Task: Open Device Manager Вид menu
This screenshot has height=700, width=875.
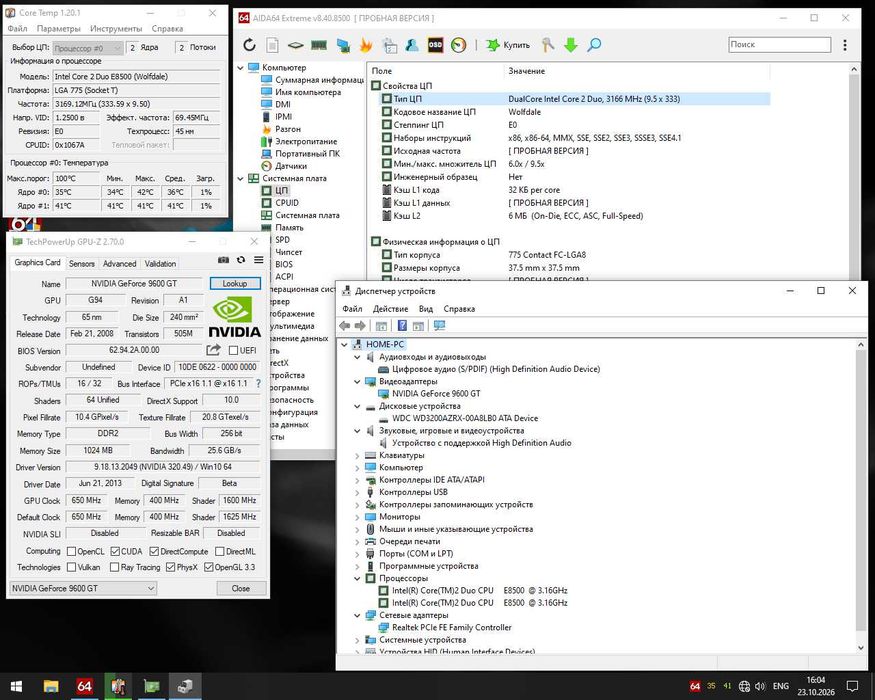Action: 426,309
